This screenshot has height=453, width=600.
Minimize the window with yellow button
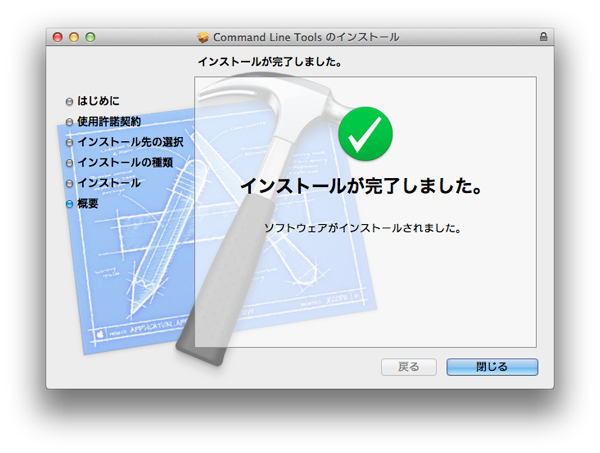[74, 37]
